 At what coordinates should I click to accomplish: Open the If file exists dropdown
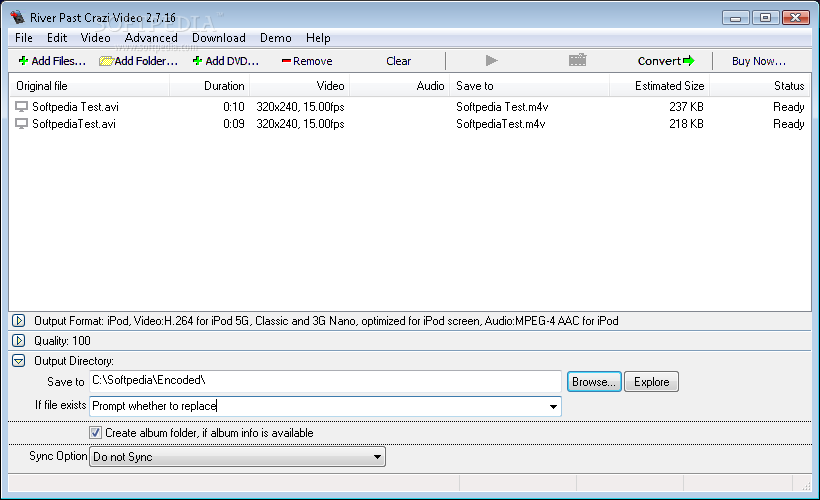point(553,406)
